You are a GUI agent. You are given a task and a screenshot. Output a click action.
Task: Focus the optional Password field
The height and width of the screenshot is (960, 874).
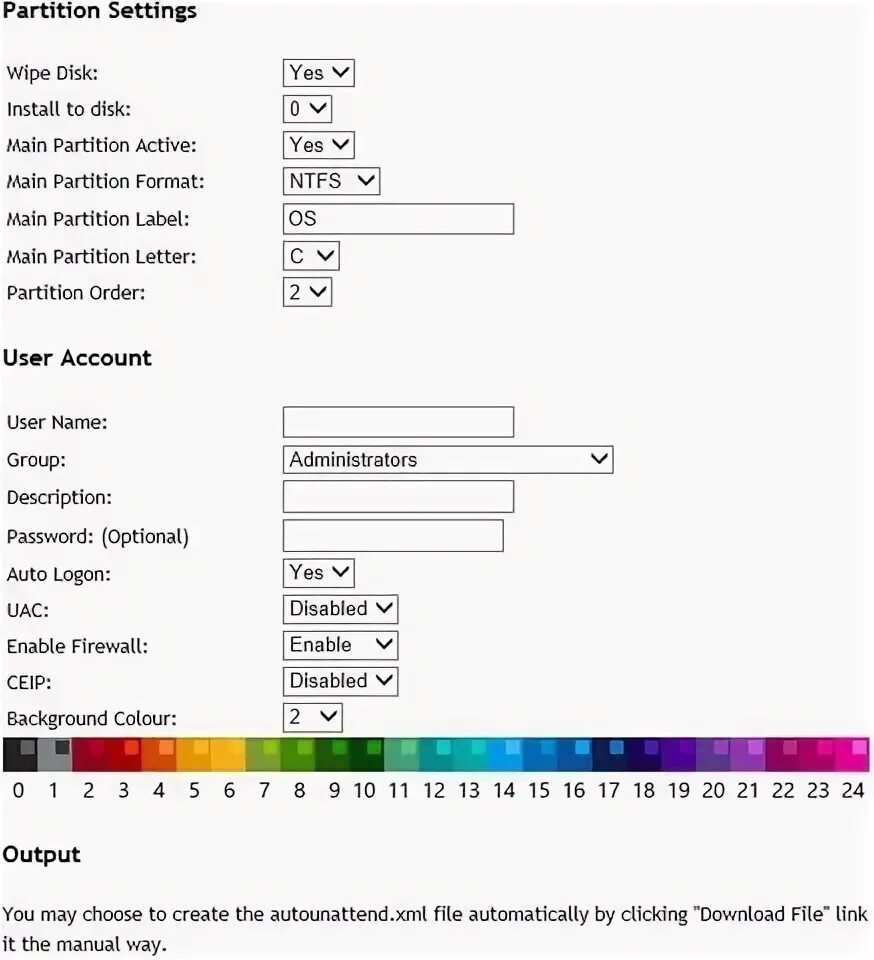tap(393, 536)
